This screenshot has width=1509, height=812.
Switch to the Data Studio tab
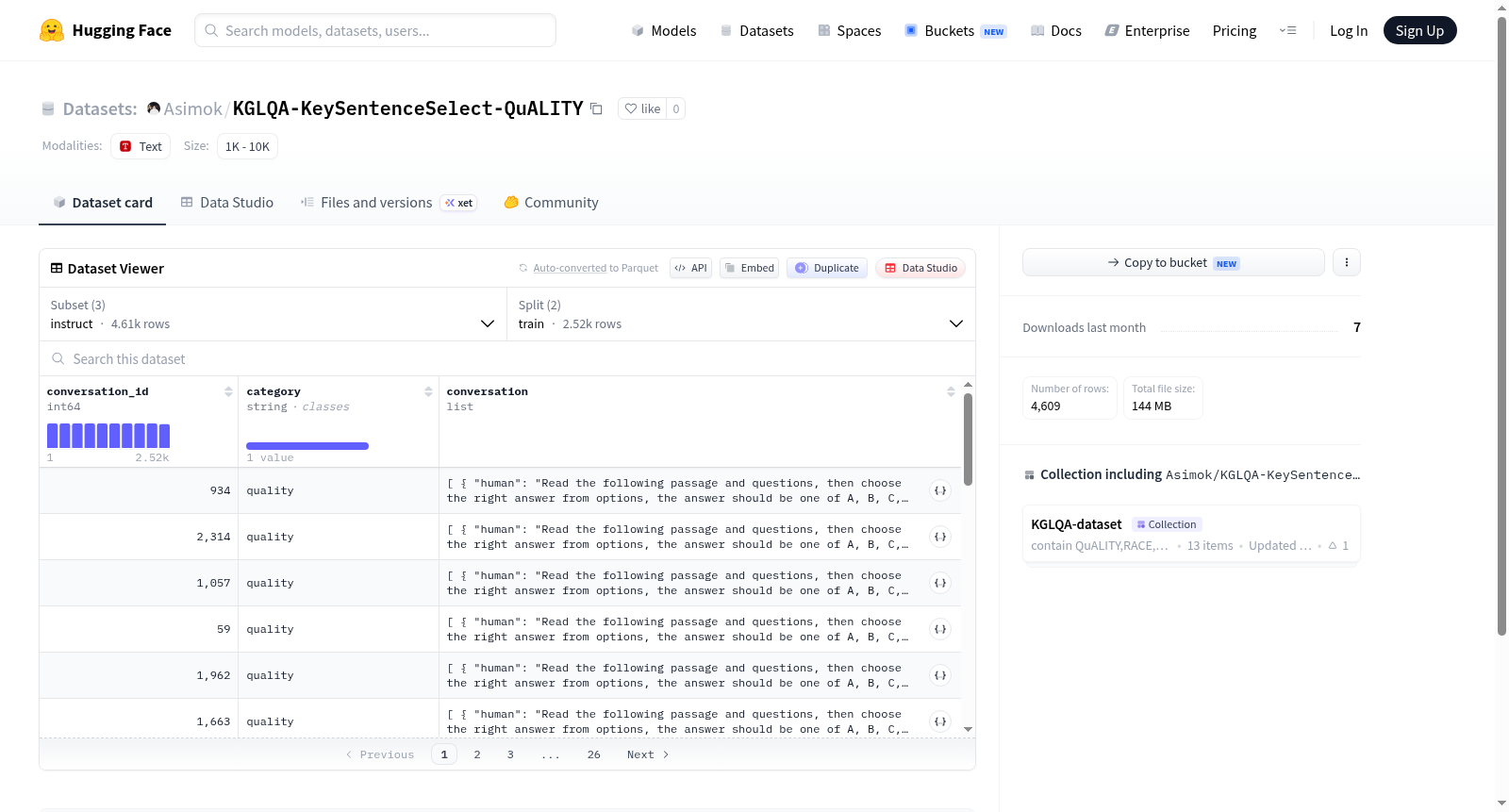point(227,203)
